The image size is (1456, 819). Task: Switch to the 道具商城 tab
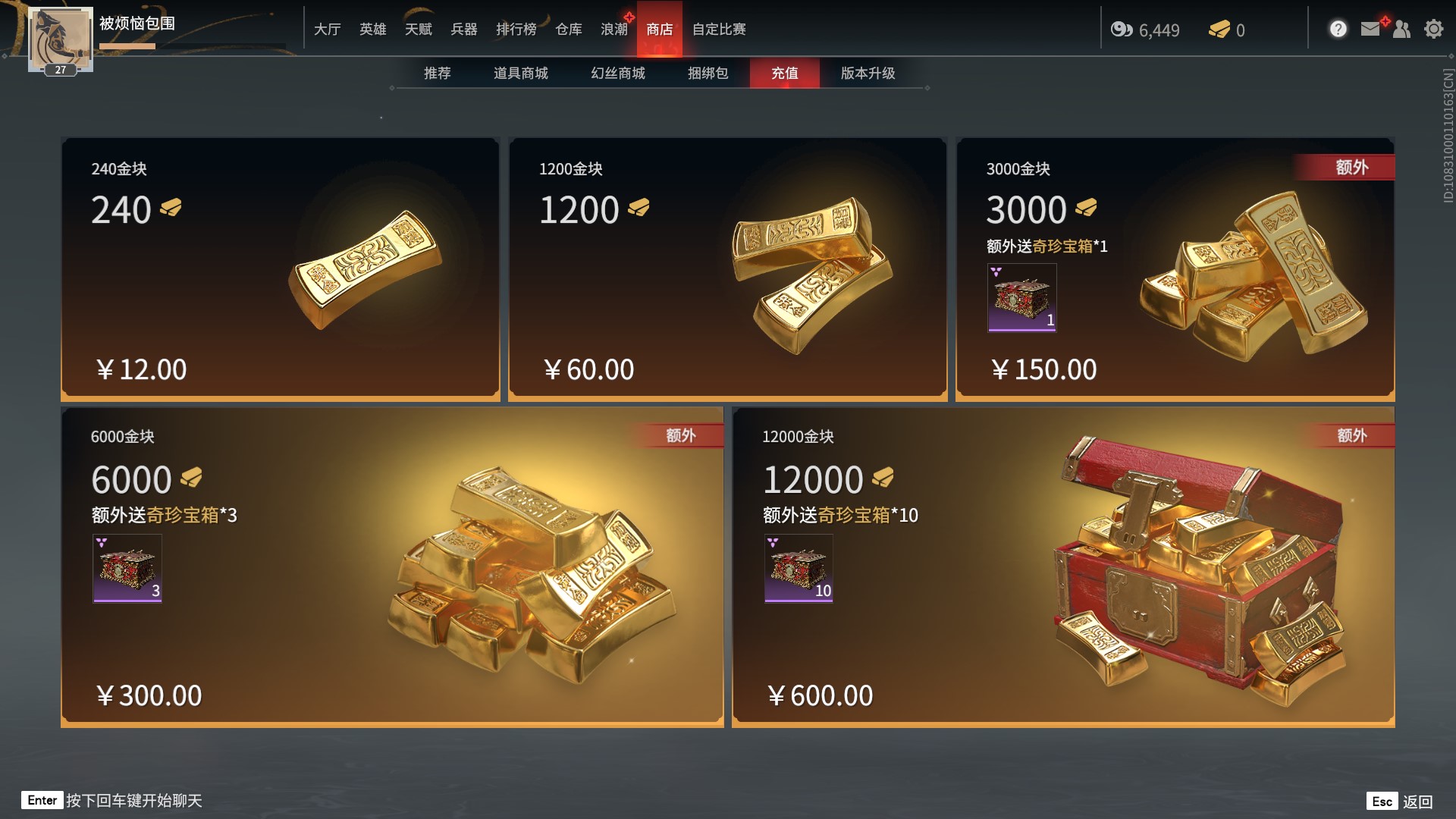[x=521, y=73]
